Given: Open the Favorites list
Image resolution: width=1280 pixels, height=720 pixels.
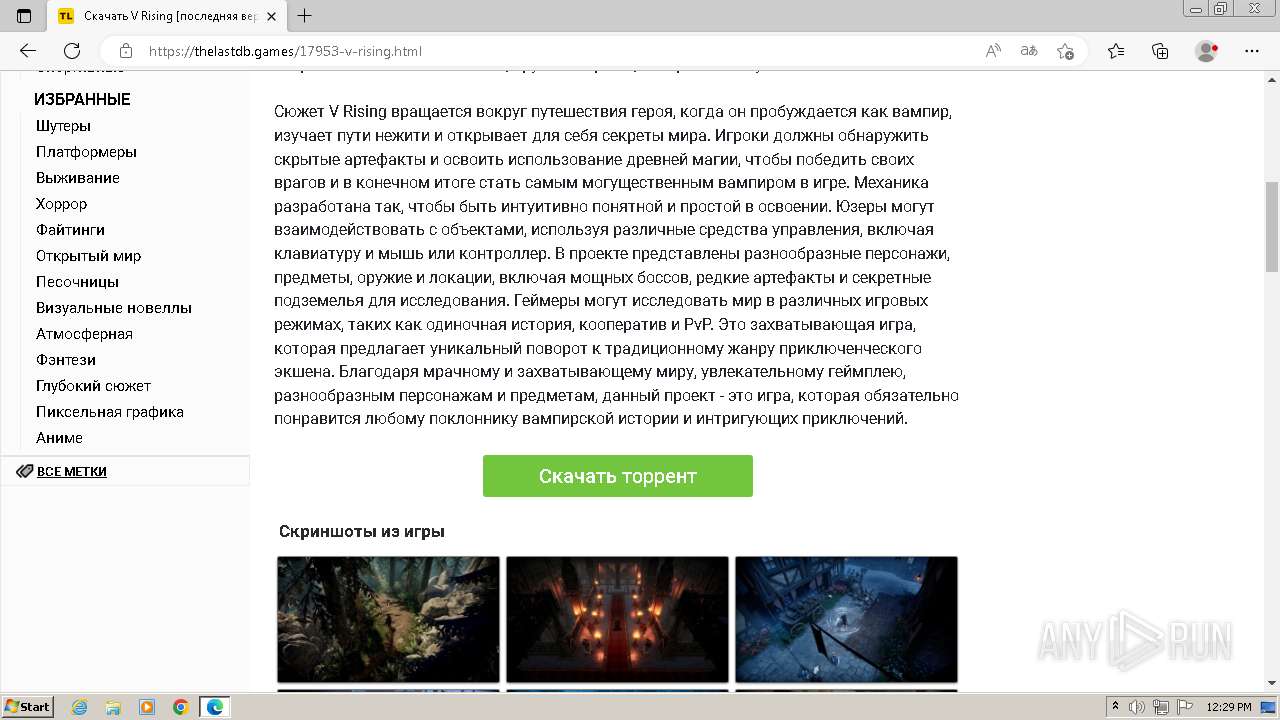Looking at the screenshot, I should tap(1116, 51).
